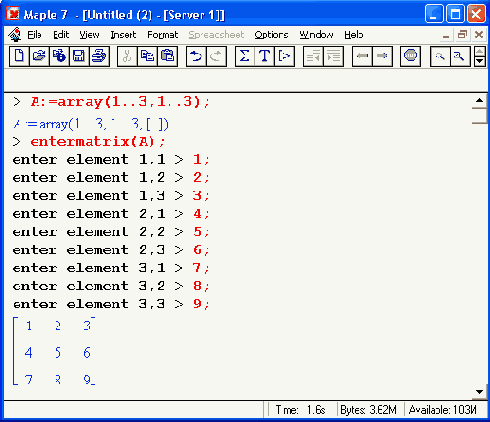Screen dimensions: 490x422
Task: Click on the entermatrix(A); input line
Action: pos(98,142)
